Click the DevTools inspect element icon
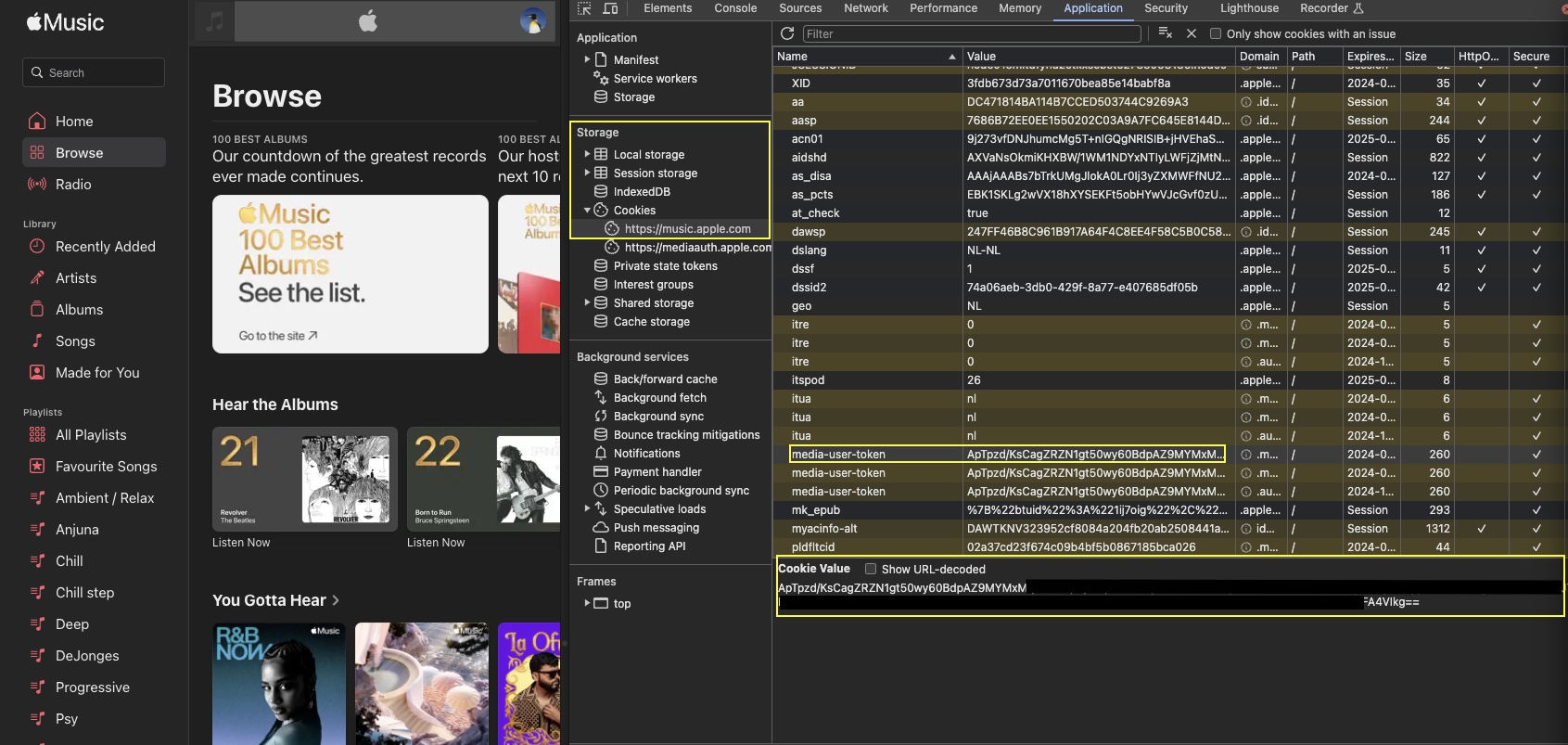1568x745 pixels. tap(584, 8)
